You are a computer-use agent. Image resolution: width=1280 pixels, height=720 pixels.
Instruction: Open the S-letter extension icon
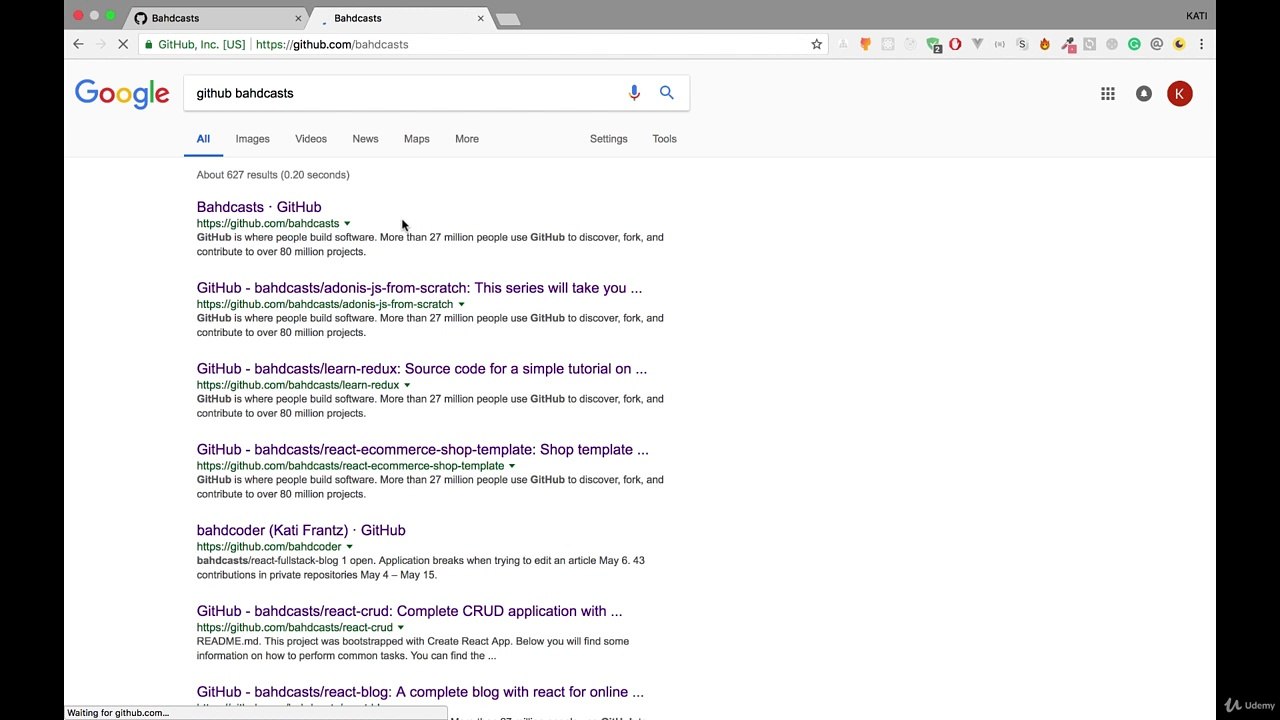tap(1022, 44)
